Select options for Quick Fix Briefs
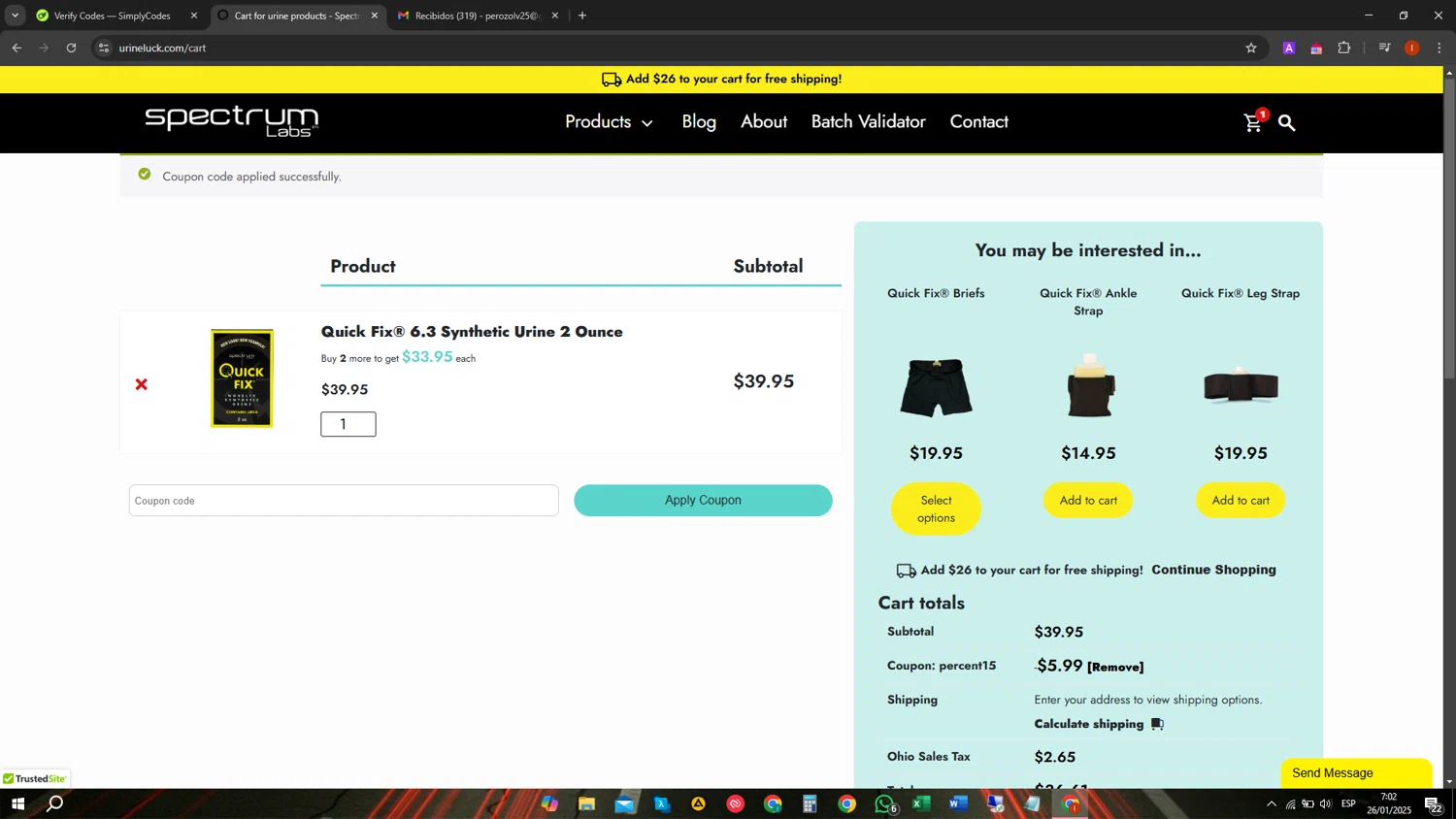Image resolution: width=1456 pixels, height=819 pixels. coord(936,508)
